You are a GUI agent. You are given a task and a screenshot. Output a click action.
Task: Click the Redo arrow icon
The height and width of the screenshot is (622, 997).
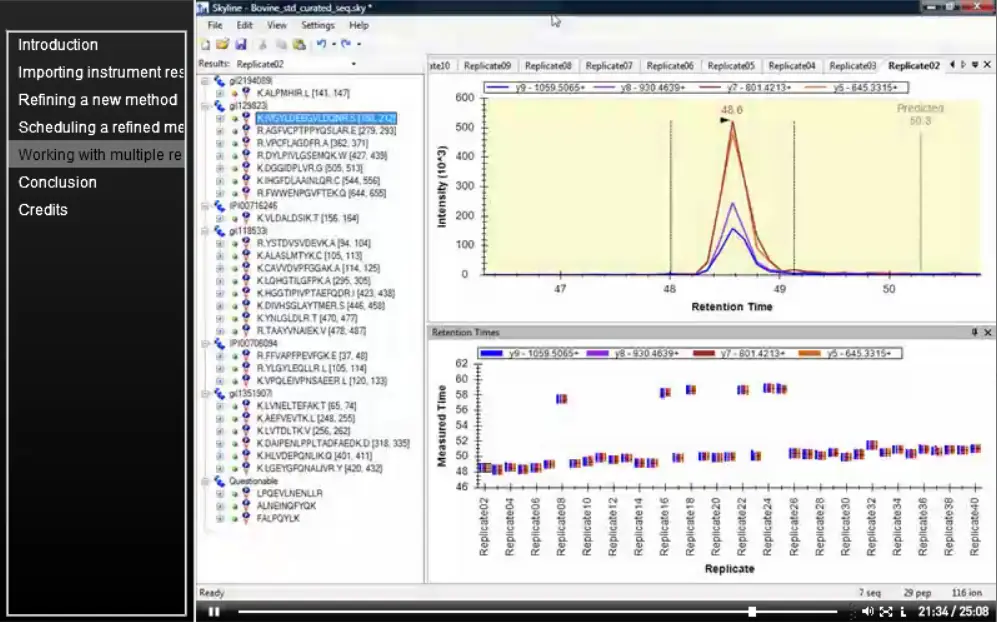click(x=346, y=44)
